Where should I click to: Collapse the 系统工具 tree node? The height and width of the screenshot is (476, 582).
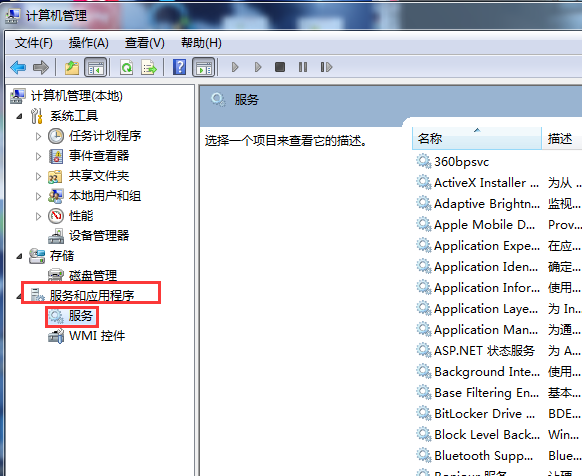tap(19, 117)
